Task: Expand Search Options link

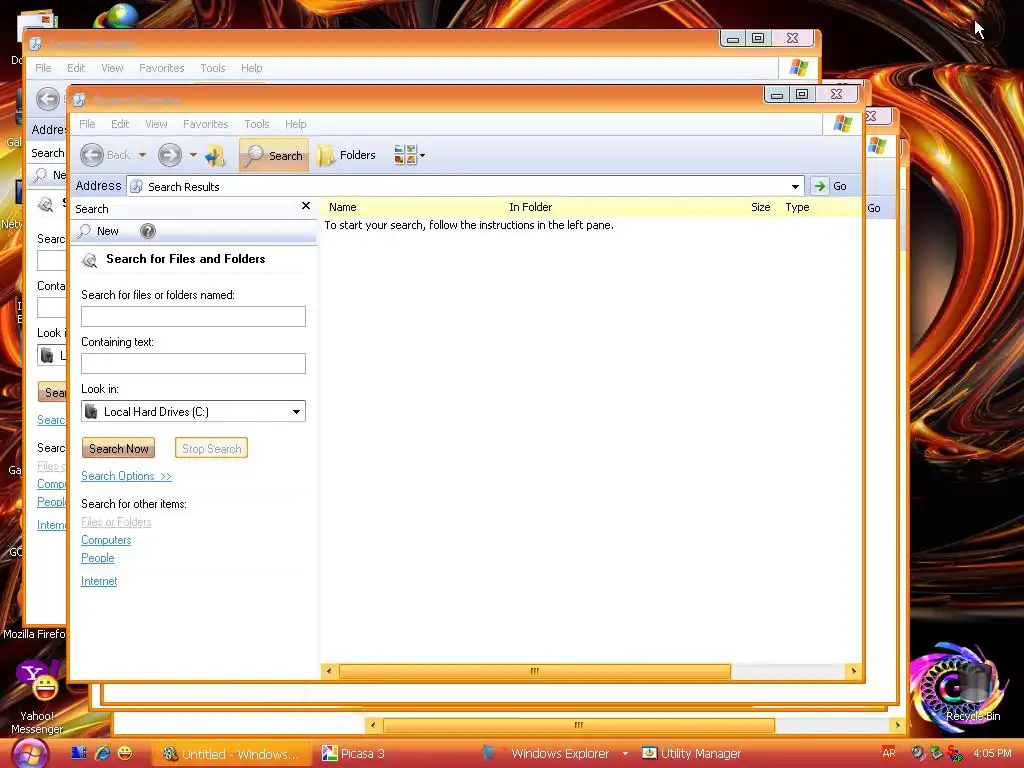Action: click(126, 476)
